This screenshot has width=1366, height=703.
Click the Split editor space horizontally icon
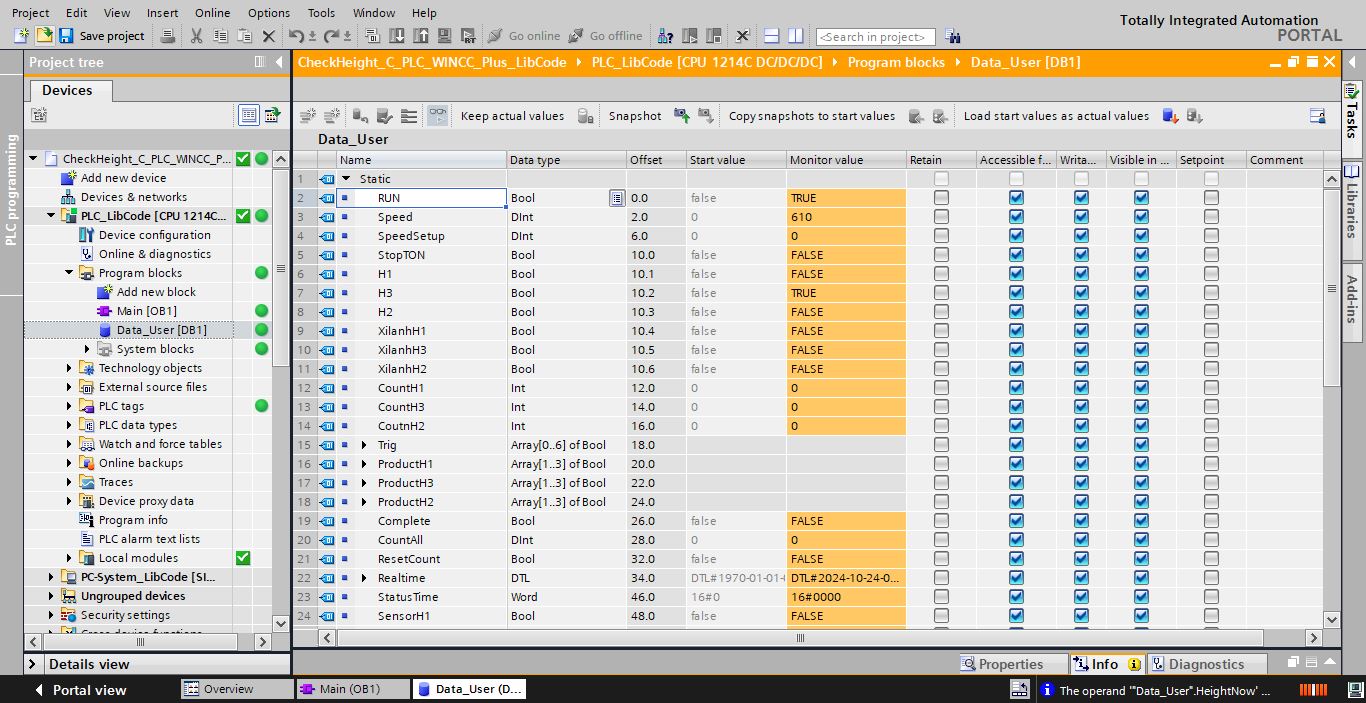coord(772,36)
